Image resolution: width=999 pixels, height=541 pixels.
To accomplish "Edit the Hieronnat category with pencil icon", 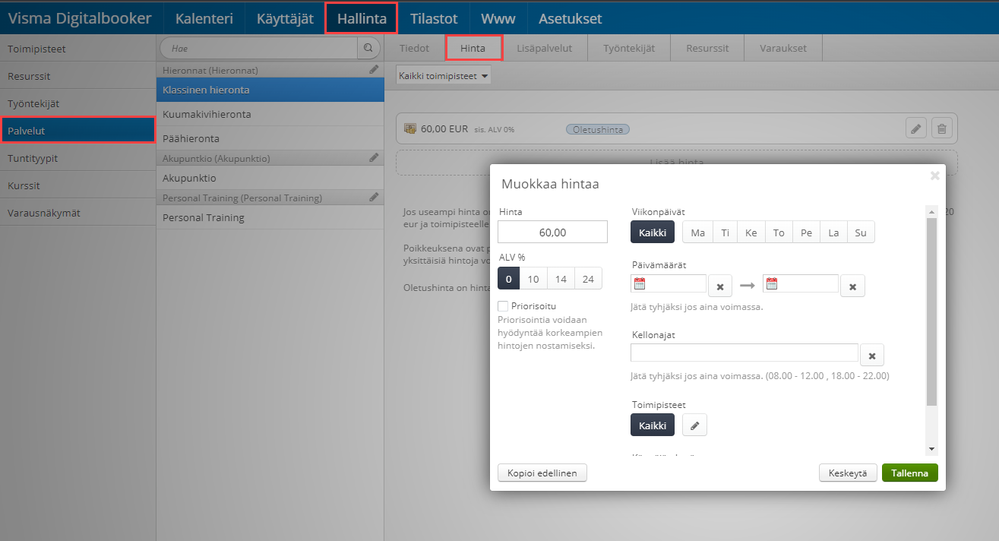I will click(x=374, y=69).
